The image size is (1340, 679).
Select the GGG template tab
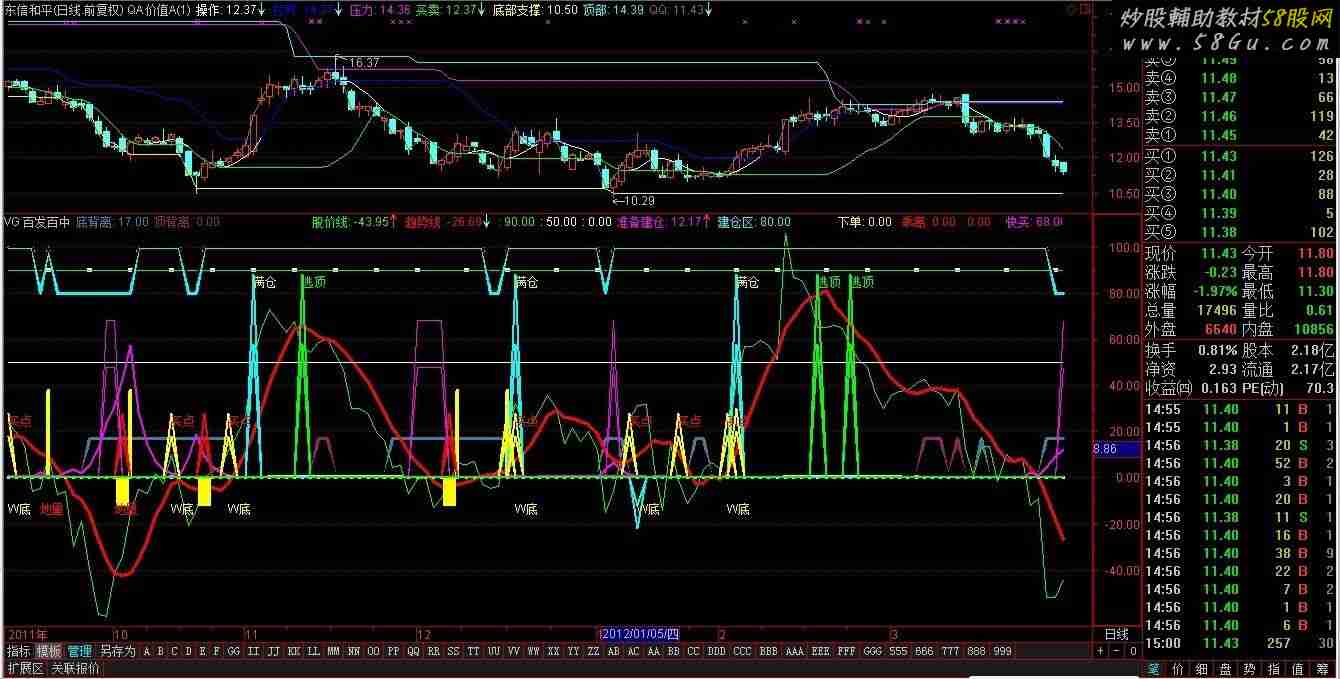click(873, 651)
